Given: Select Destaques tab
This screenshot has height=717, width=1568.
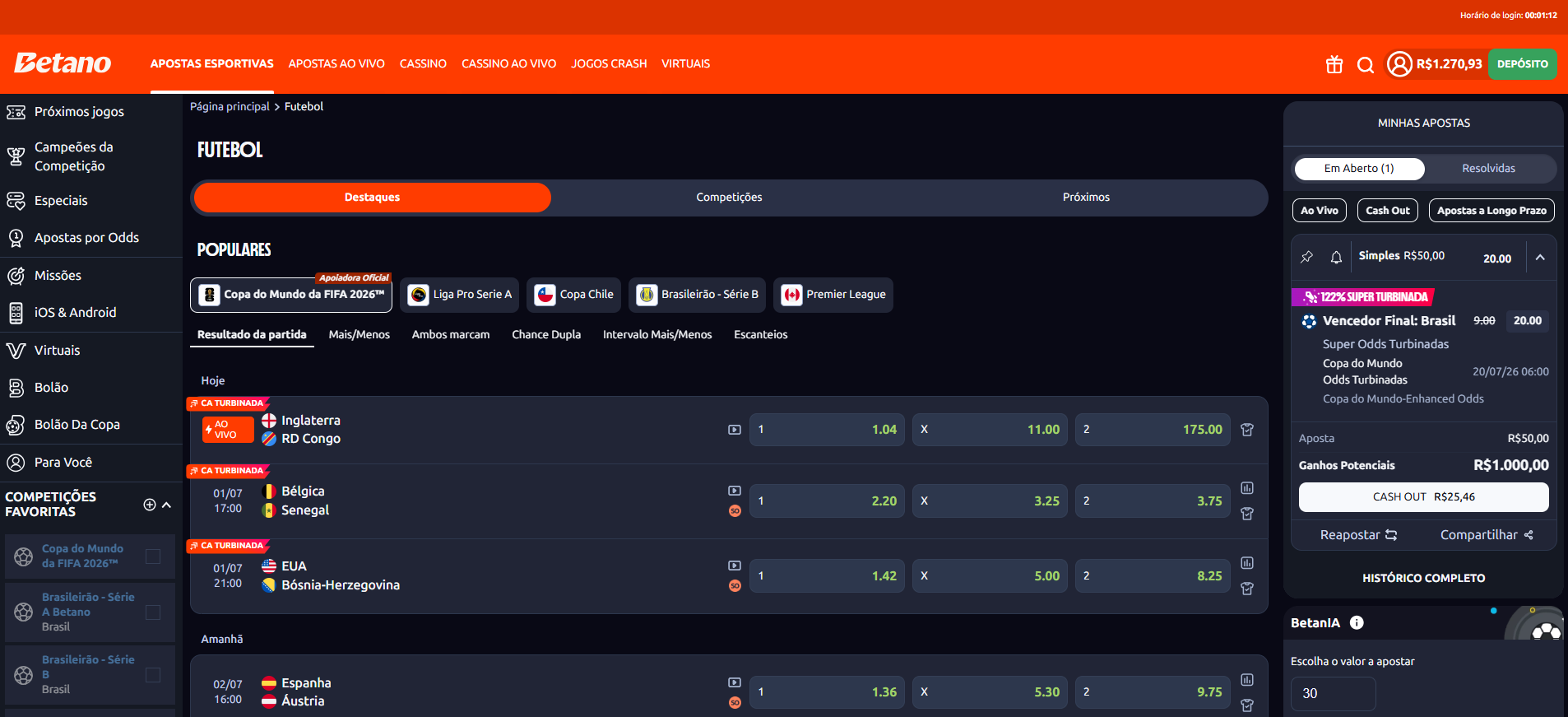Looking at the screenshot, I should [373, 198].
